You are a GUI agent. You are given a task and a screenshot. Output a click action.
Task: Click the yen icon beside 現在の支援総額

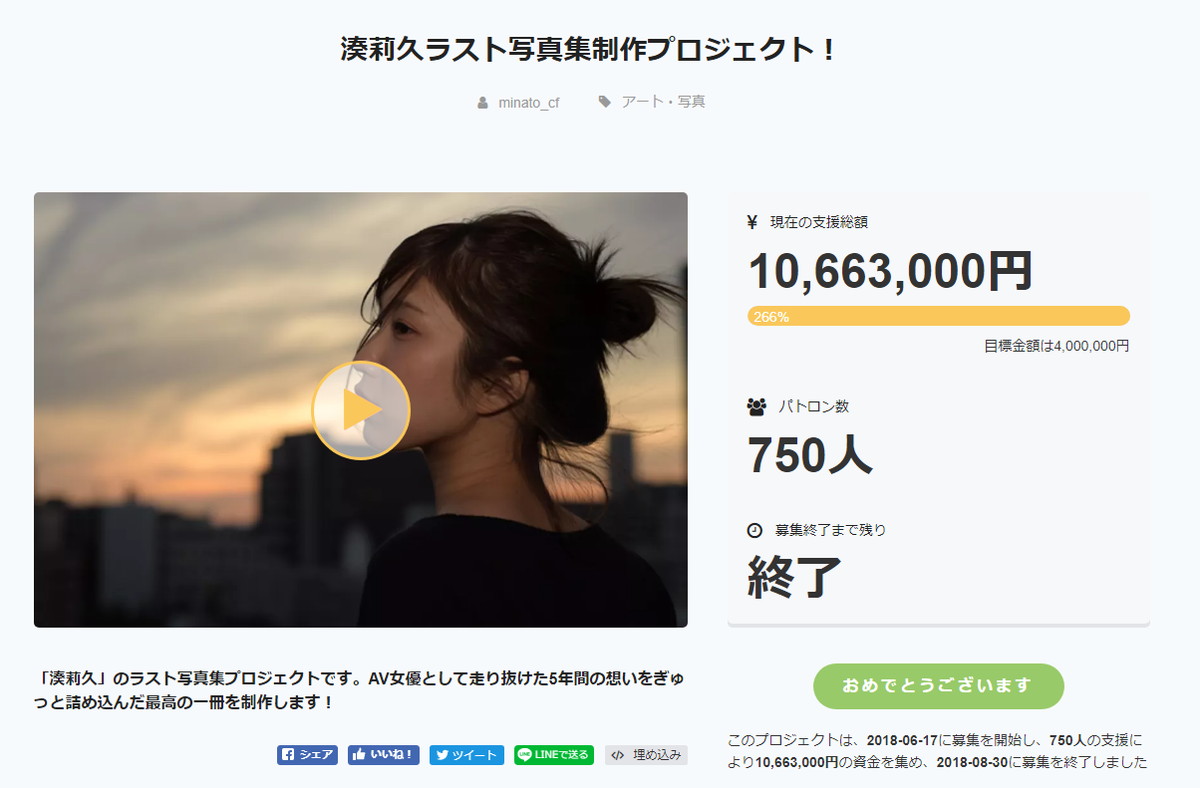click(752, 222)
